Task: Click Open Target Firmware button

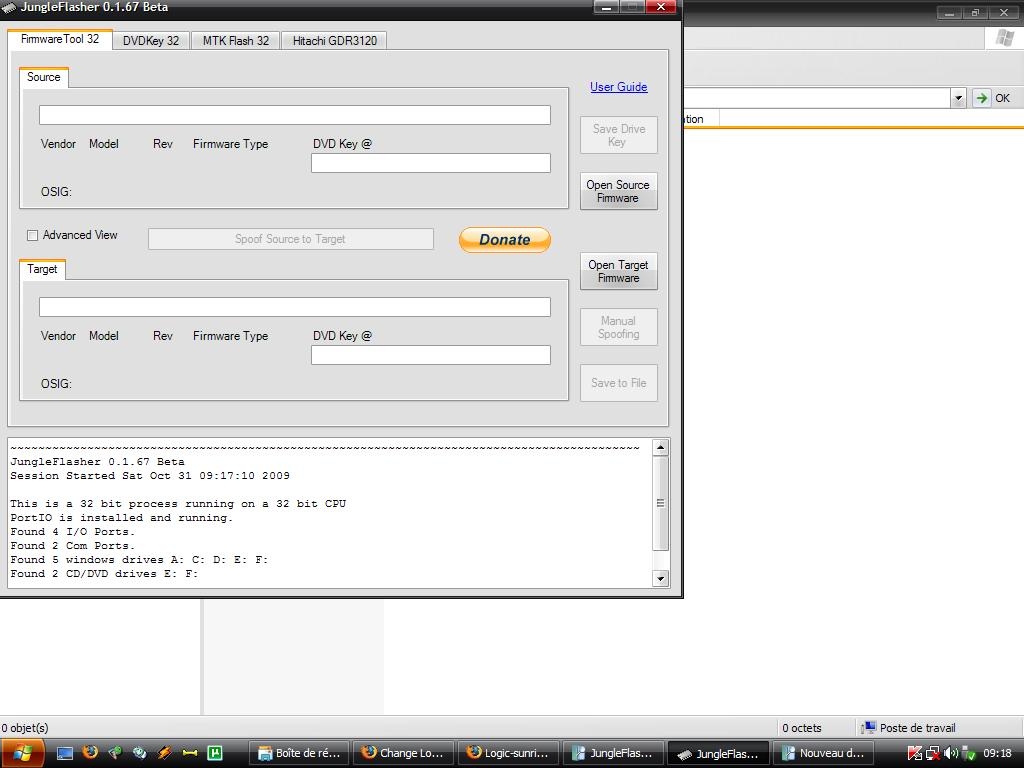Action: pos(618,271)
